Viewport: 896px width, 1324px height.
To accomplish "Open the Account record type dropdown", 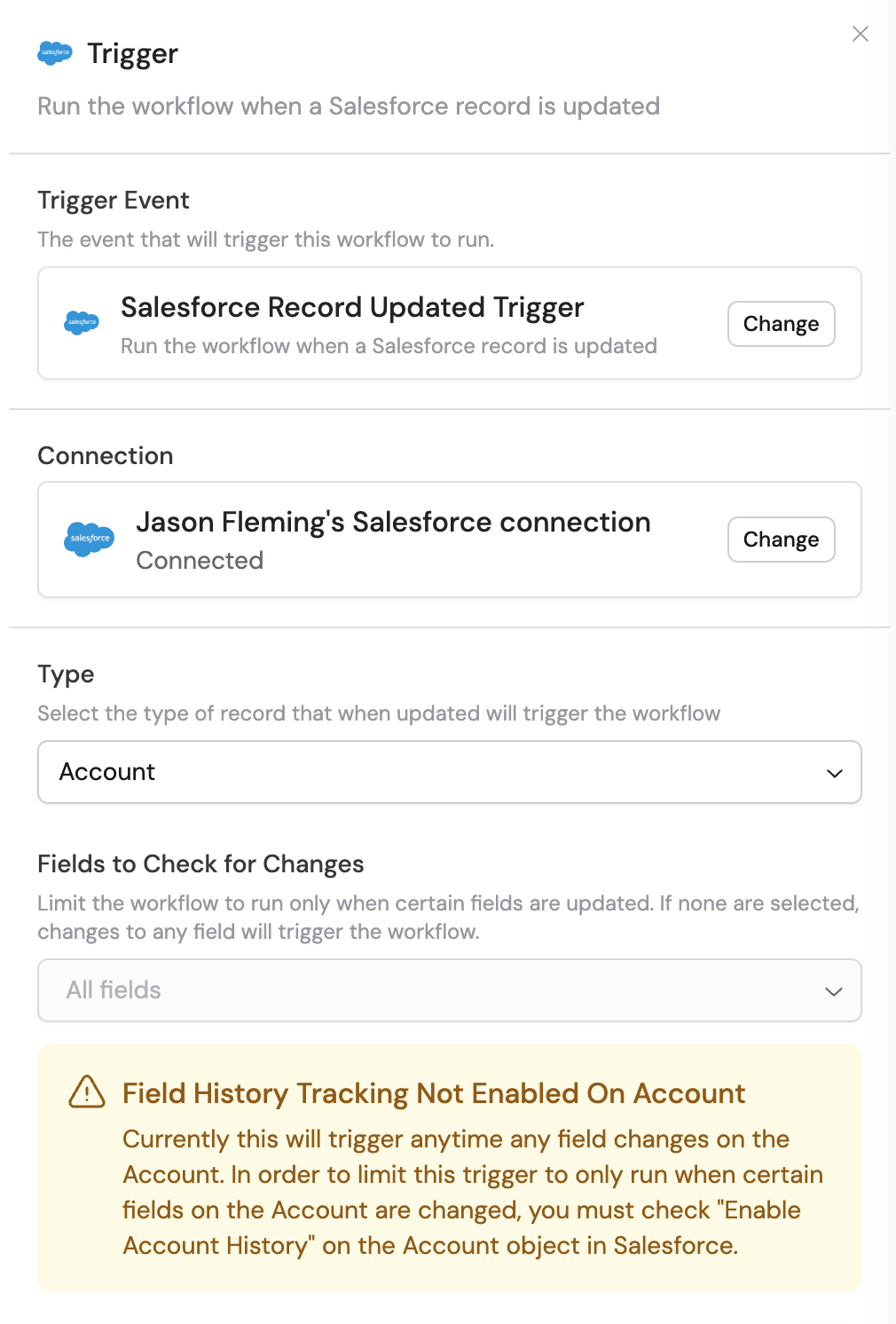I will click(x=450, y=772).
